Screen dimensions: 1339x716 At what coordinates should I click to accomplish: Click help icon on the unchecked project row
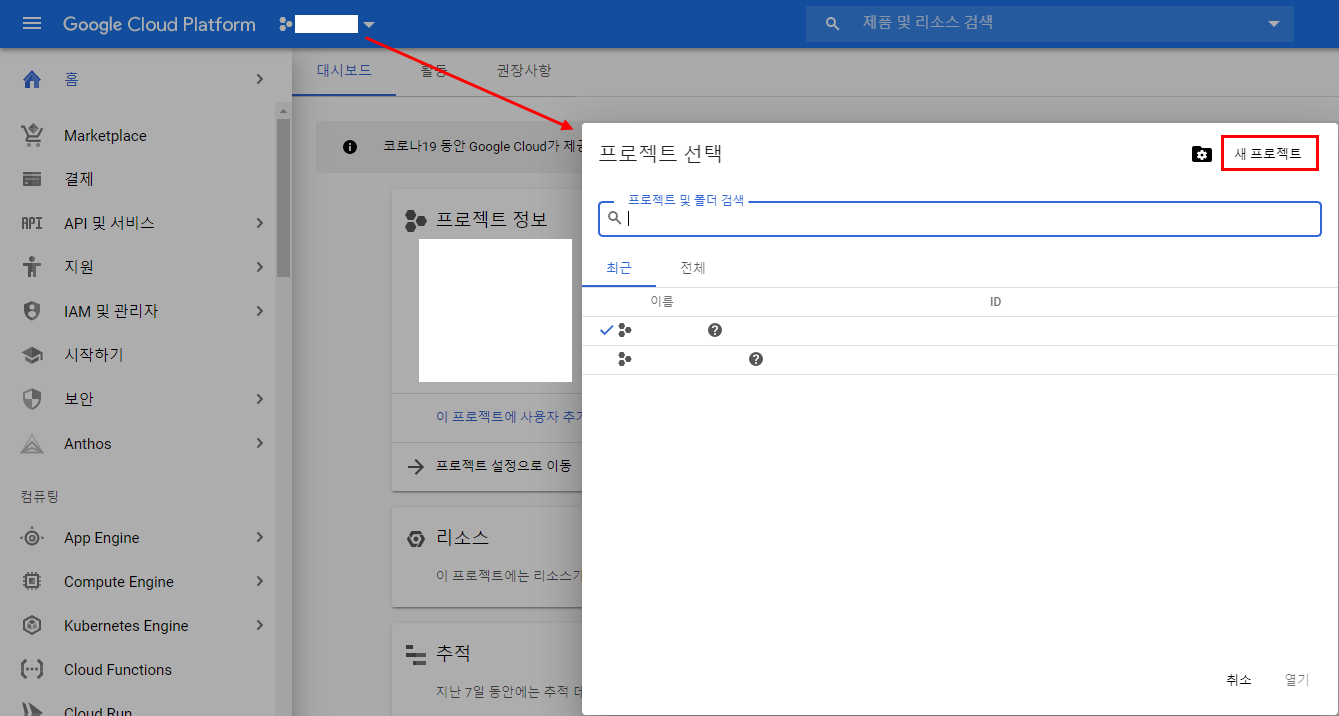[x=756, y=359]
